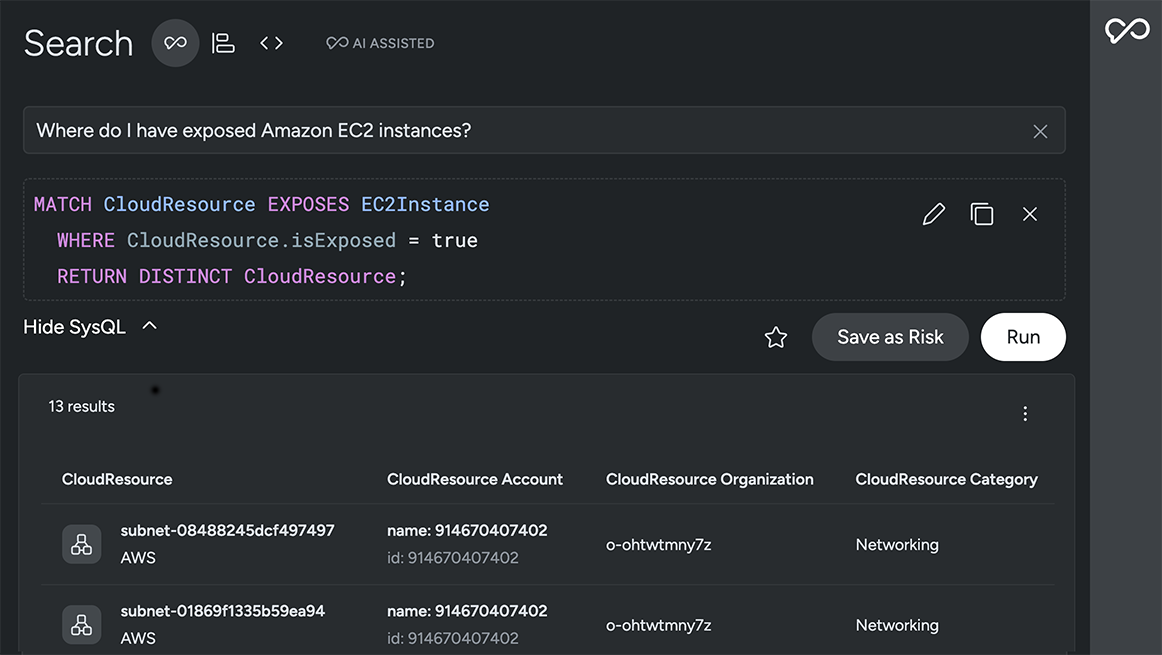The height and width of the screenshot is (655, 1162).
Task: Favorite this query with the star icon
Action: coord(776,337)
